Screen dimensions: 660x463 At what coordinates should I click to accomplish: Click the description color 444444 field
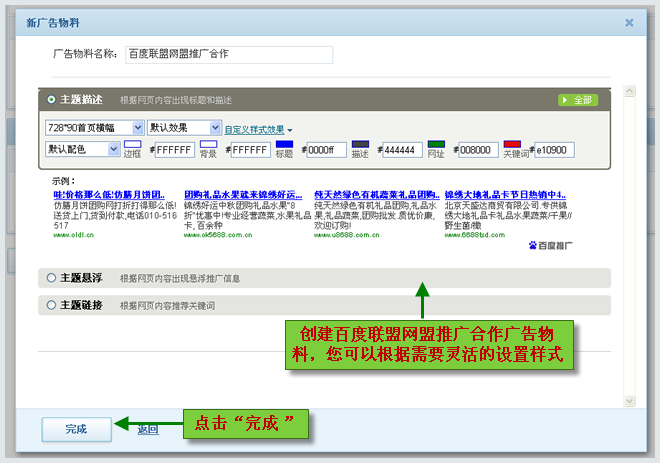point(402,150)
